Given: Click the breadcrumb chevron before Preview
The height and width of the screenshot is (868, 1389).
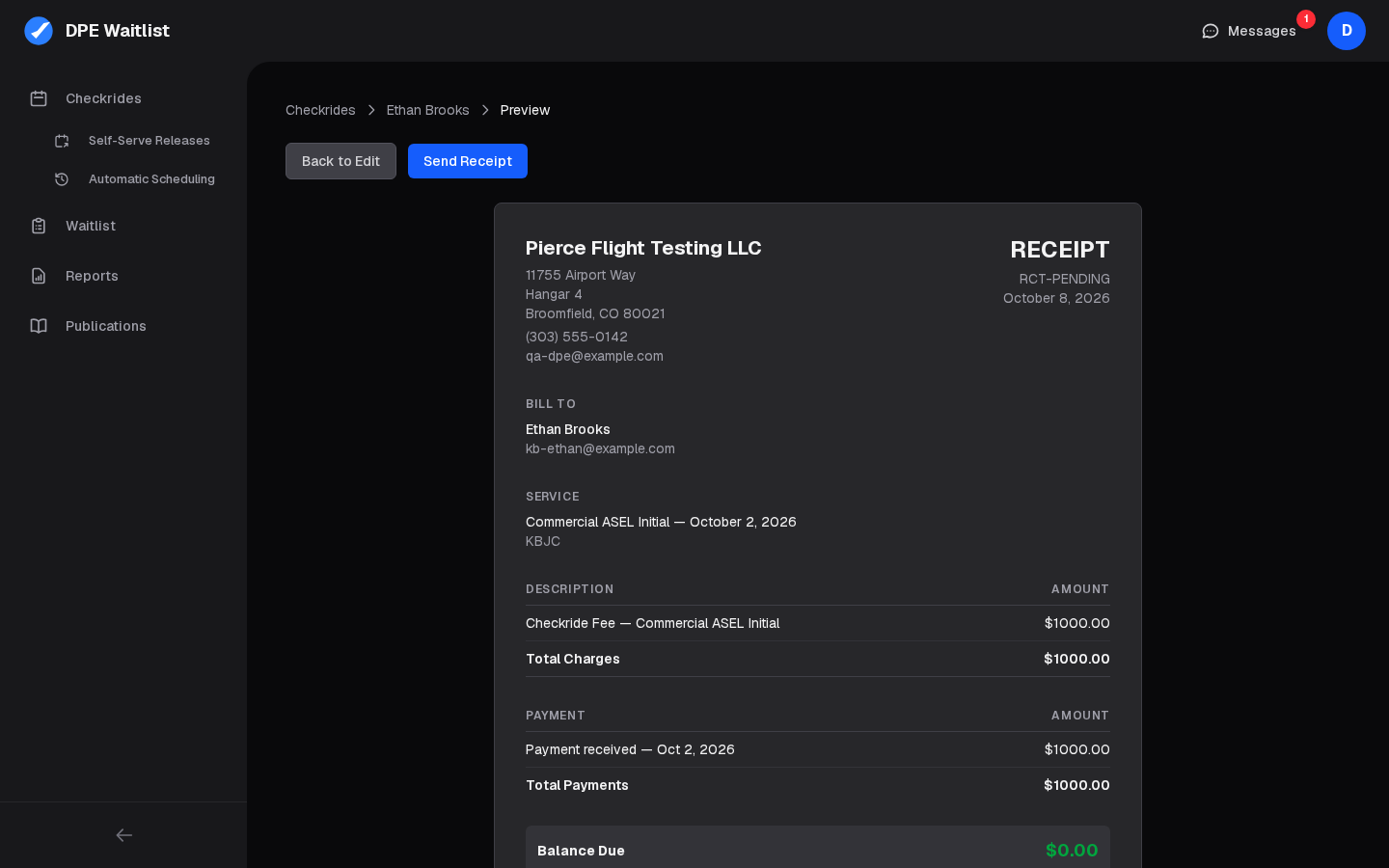Looking at the screenshot, I should [485, 110].
